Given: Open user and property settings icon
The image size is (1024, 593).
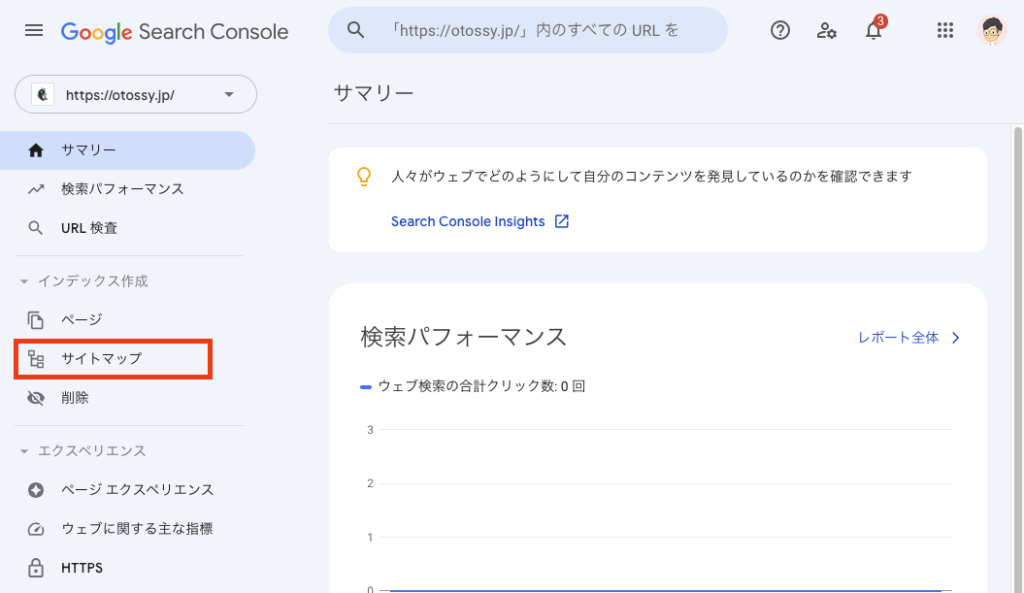Looking at the screenshot, I should coord(827,31).
